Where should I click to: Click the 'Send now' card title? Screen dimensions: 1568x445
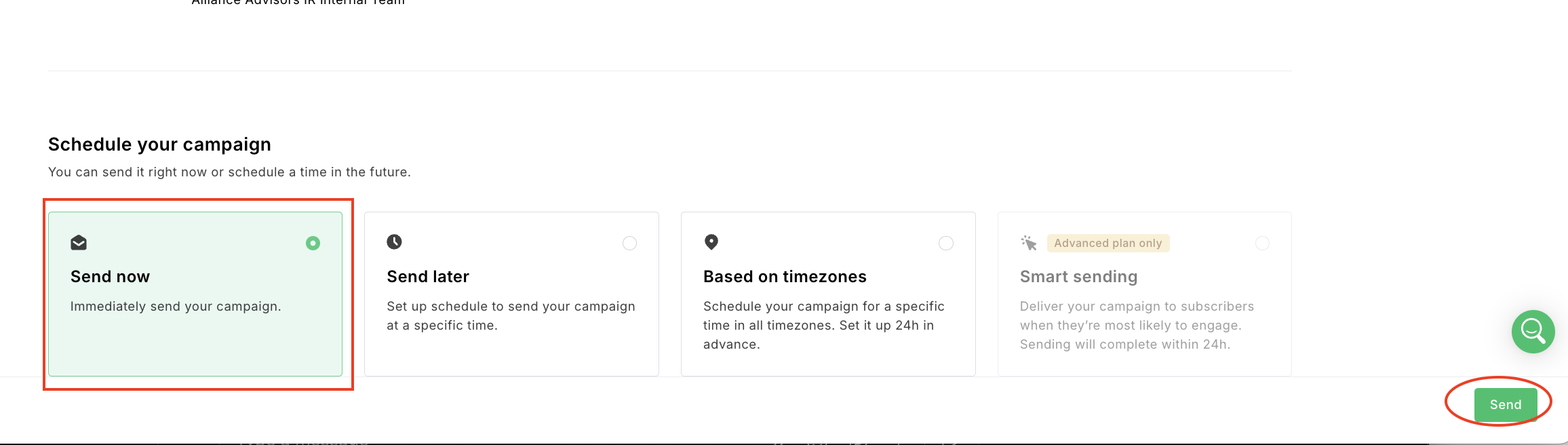coord(110,277)
